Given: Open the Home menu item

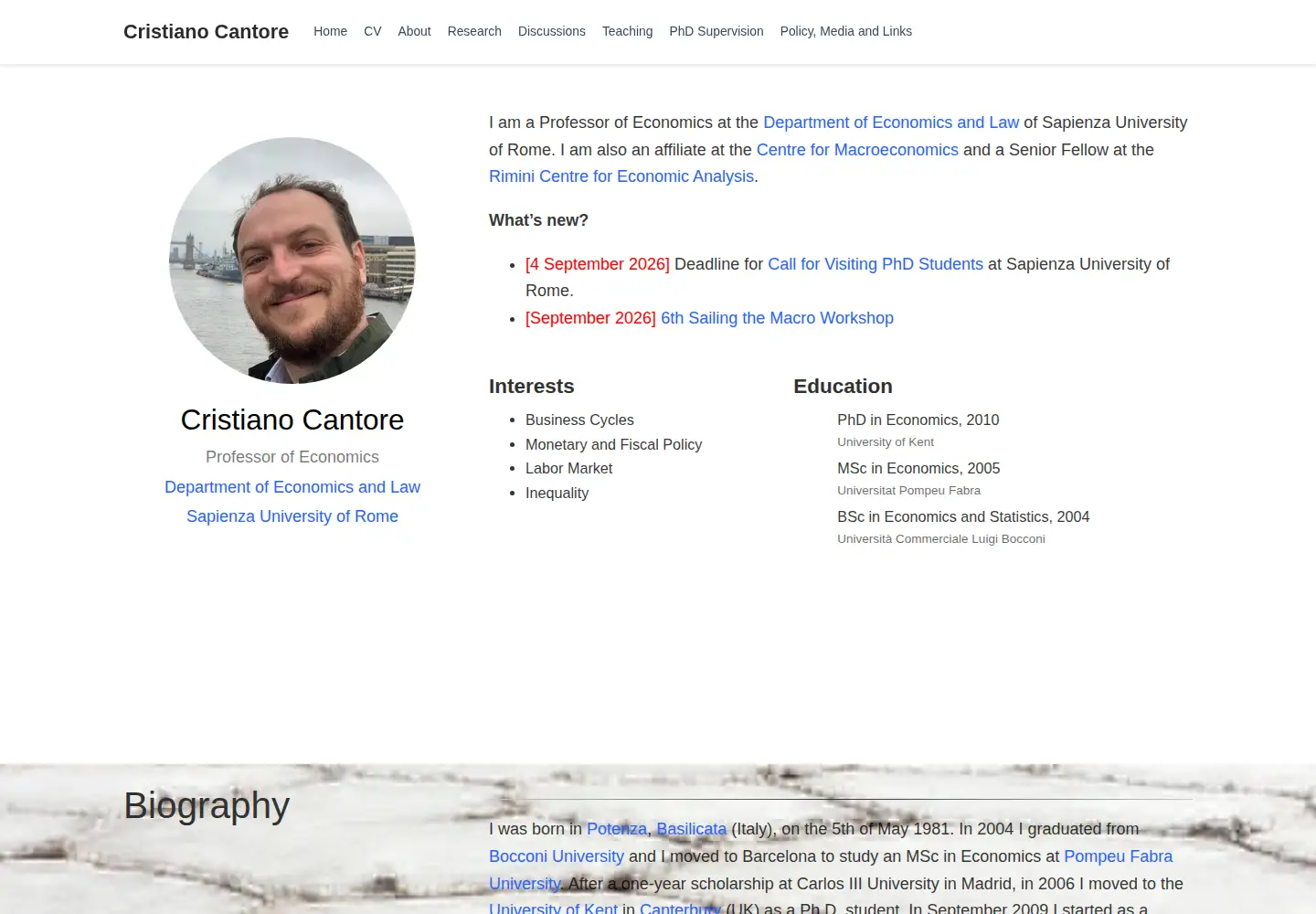Looking at the screenshot, I should click(x=330, y=31).
